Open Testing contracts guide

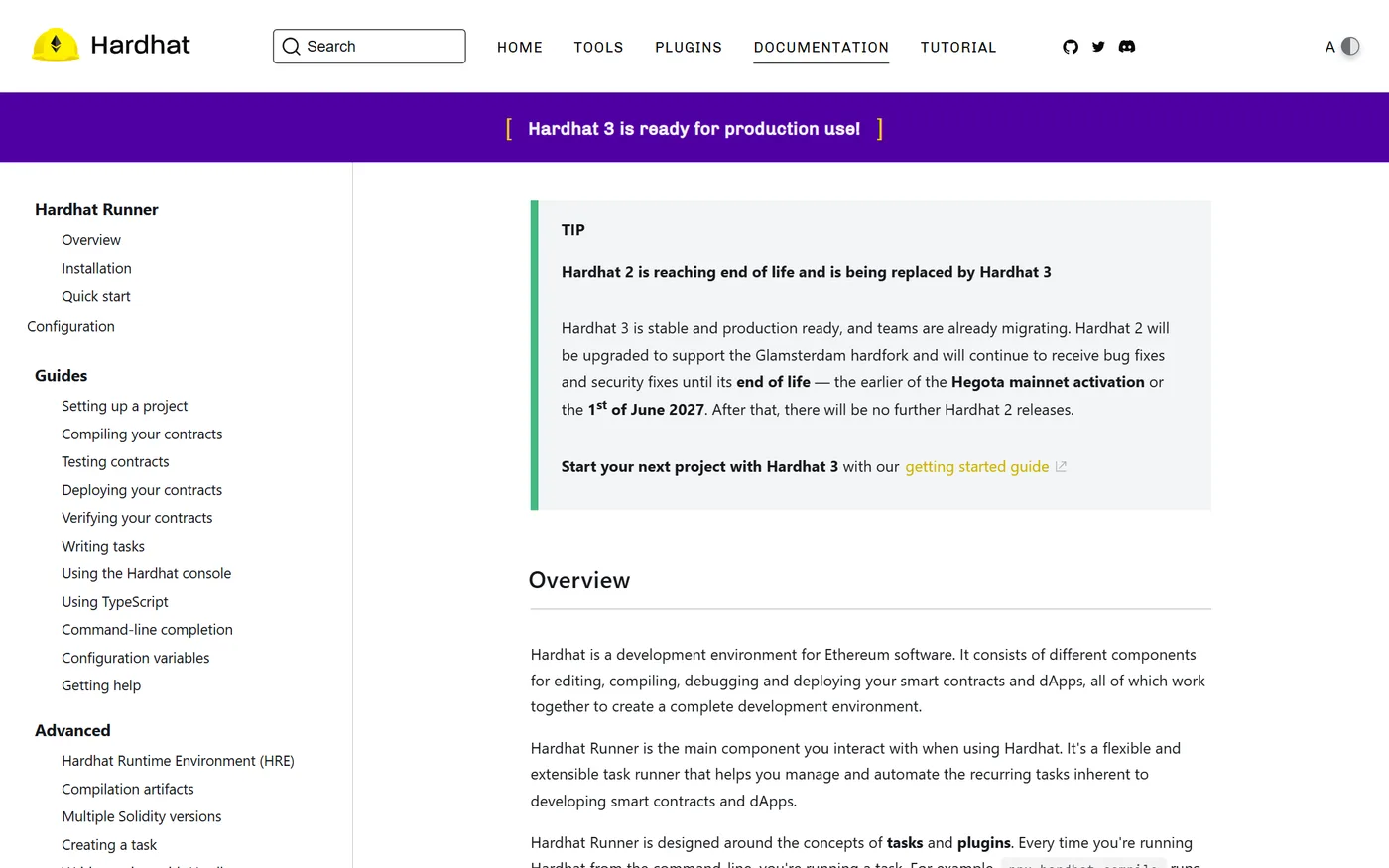pos(115,462)
